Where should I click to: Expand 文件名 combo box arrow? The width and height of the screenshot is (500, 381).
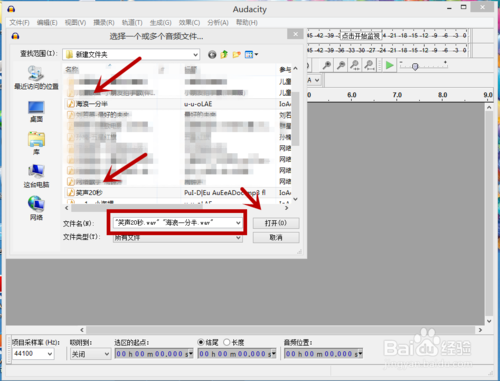[x=238, y=223]
